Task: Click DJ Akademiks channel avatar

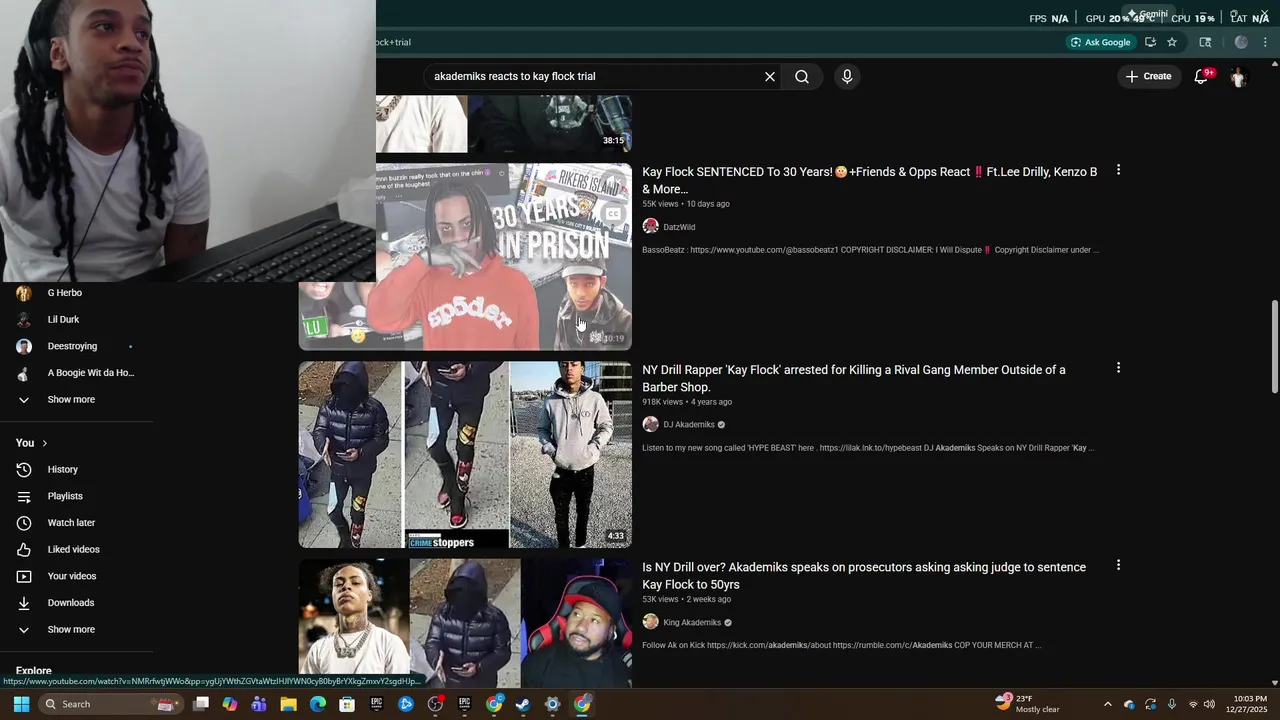Action: (x=650, y=424)
